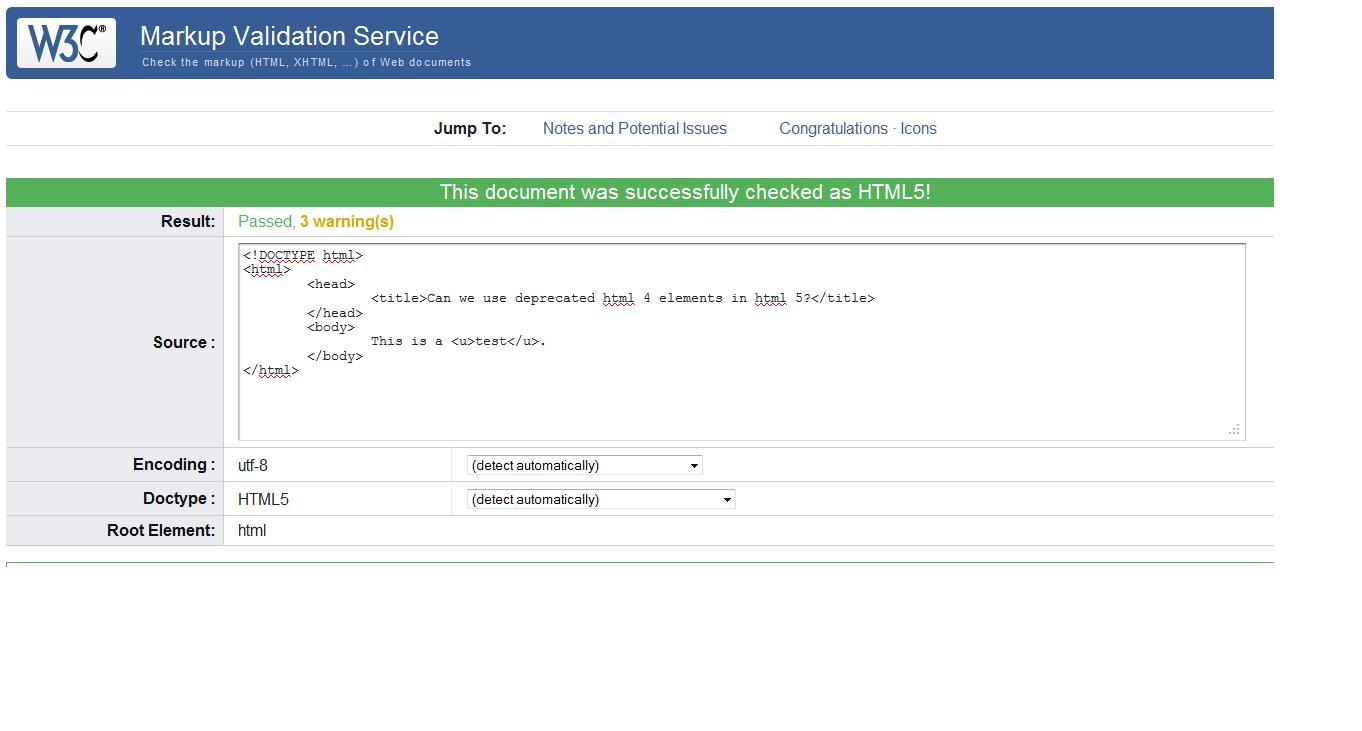Jump to Notes and Potential Issues
The width and height of the screenshot is (1362, 731).
635,128
